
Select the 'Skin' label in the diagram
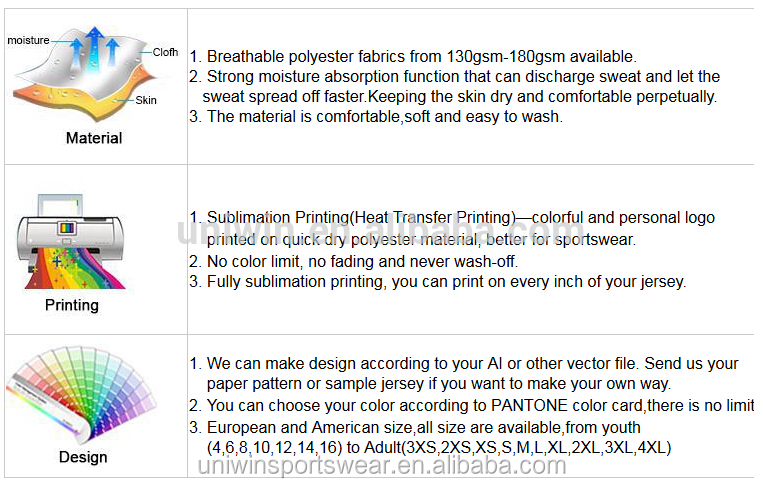click(x=146, y=100)
